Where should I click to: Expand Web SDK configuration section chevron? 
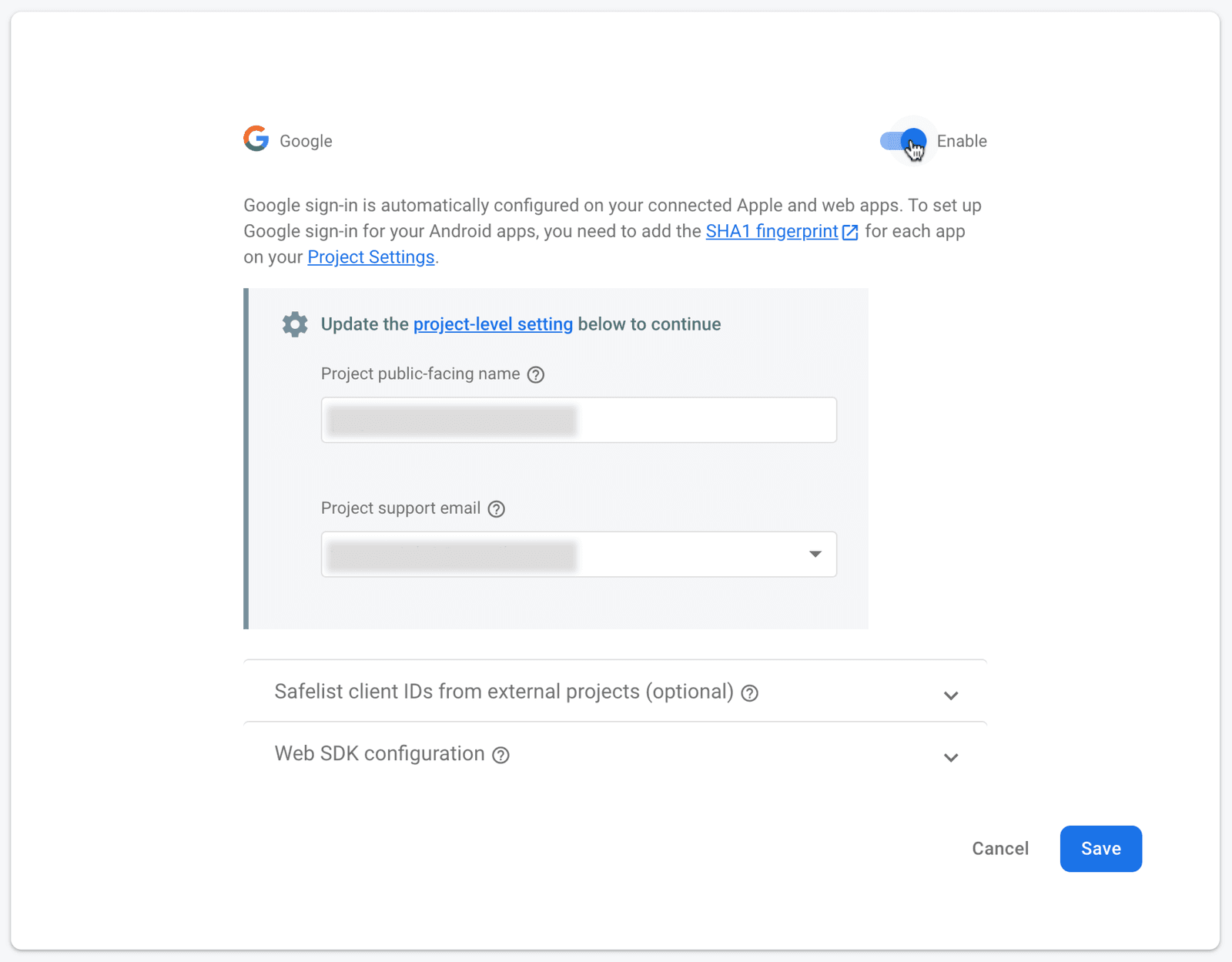(x=951, y=758)
